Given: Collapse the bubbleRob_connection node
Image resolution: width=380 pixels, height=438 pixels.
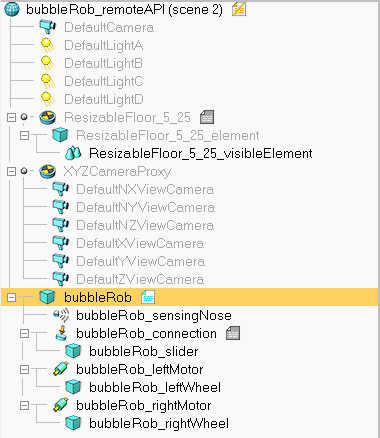Looking at the screenshot, I should coord(24,333).
